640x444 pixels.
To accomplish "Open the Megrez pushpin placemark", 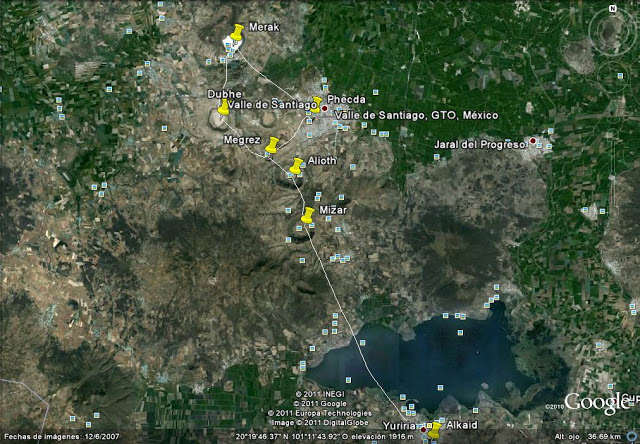I will pyautogui.click(x=272, y=145).
